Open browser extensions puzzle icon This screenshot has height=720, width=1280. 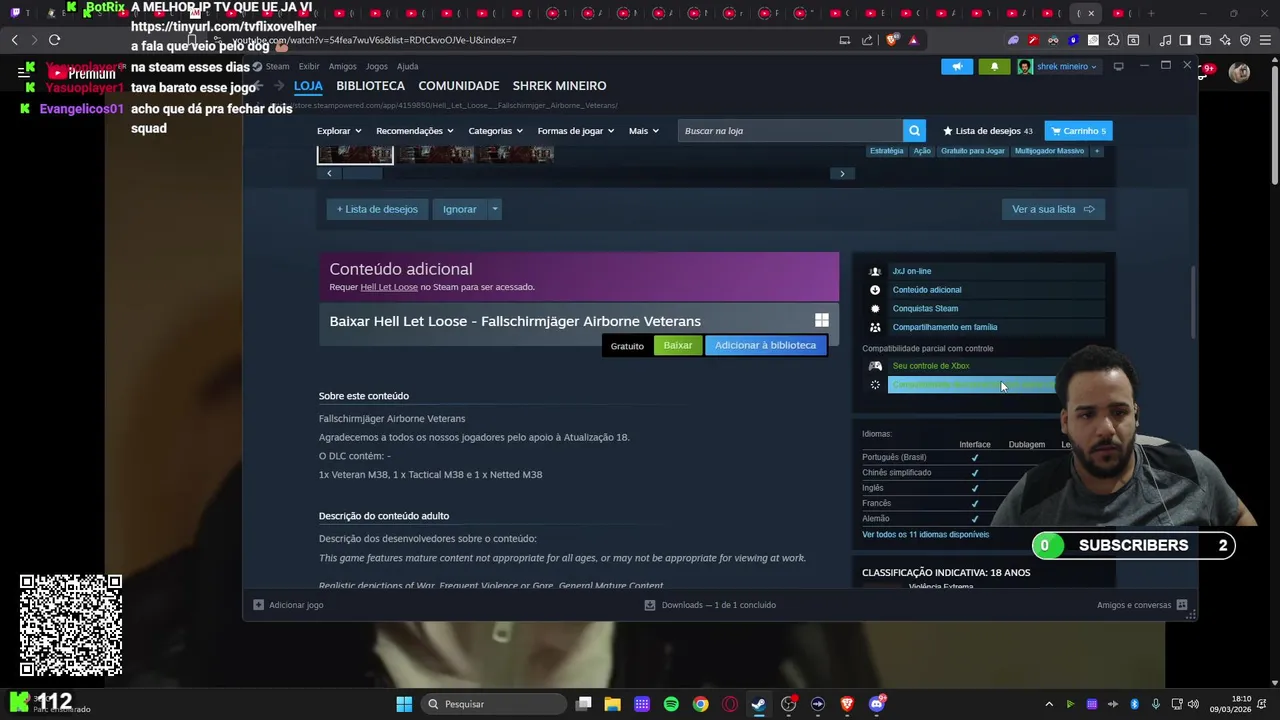tap(1113, 40)
